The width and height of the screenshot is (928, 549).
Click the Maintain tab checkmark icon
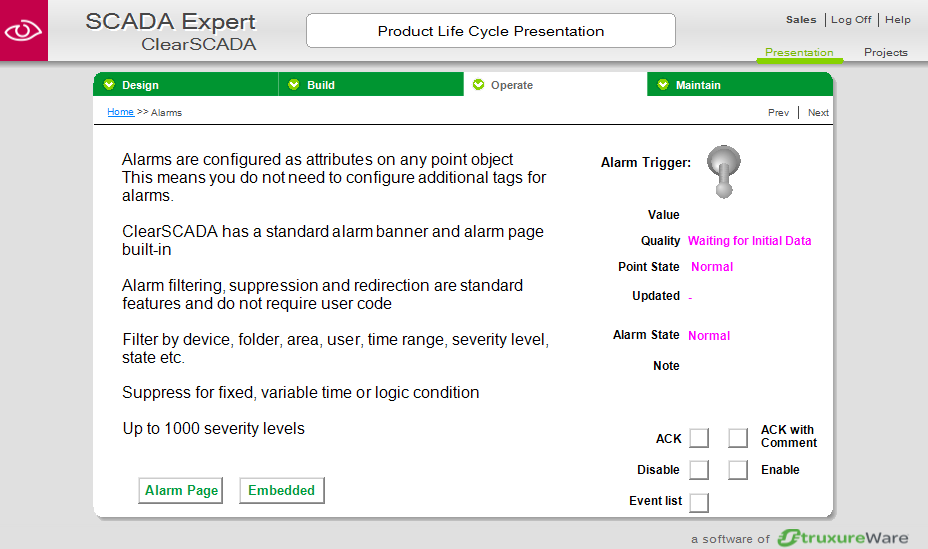[663, 85]
